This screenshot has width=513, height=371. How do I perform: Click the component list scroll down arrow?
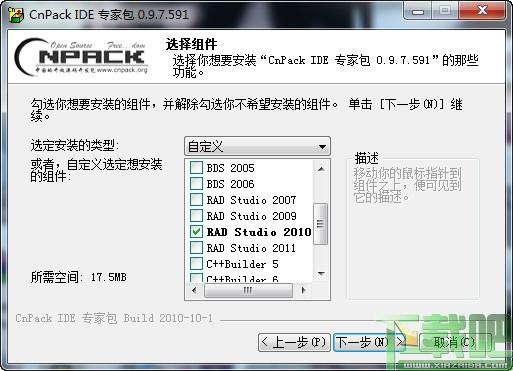[321, 274]
